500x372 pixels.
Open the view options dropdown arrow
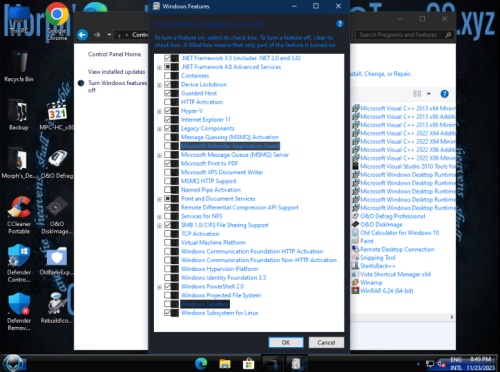[429, 94]
